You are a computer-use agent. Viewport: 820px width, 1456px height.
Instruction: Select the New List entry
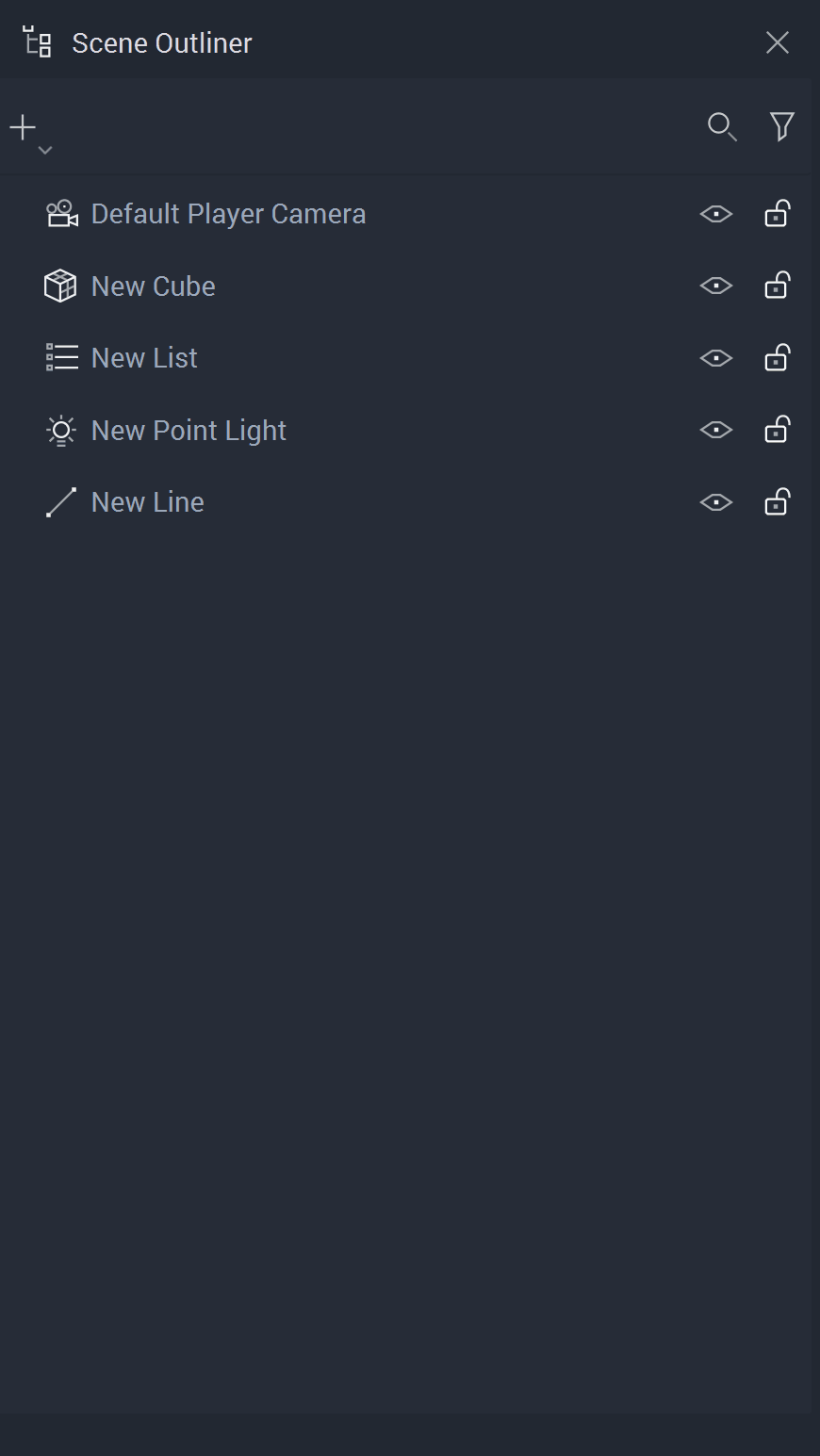[x=144, y=358]
